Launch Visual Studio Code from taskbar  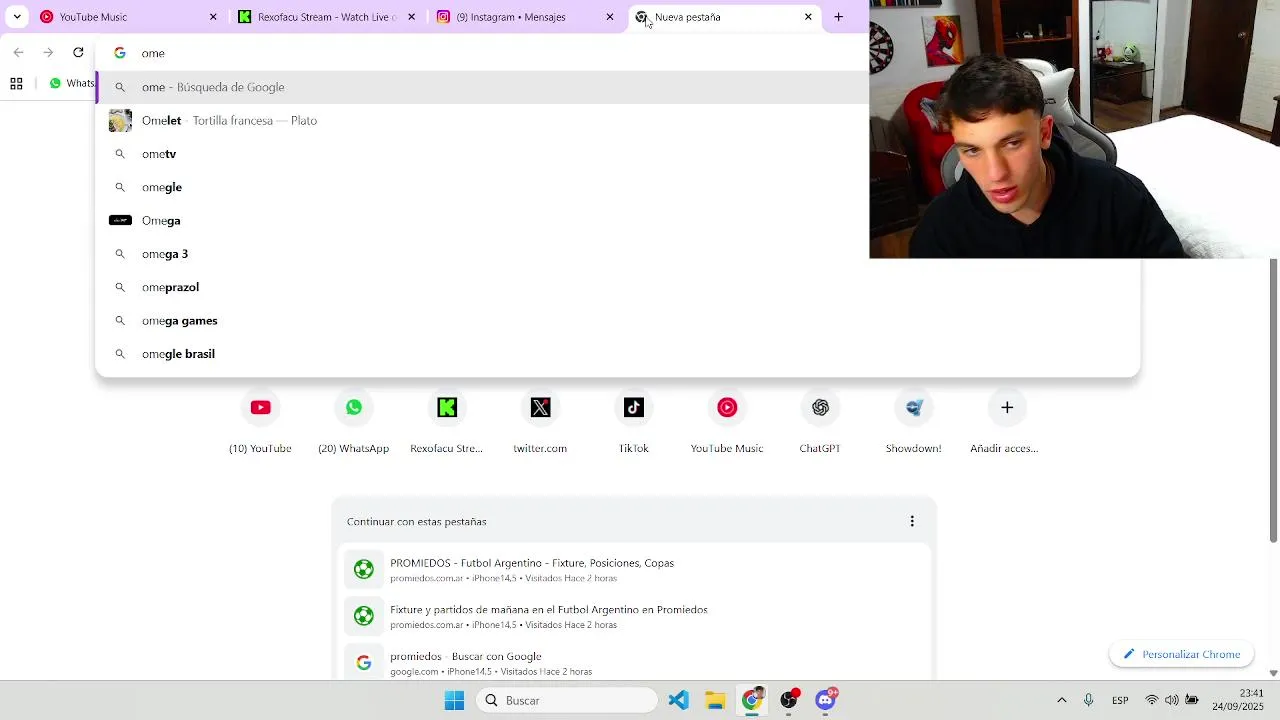coord(678,700)
